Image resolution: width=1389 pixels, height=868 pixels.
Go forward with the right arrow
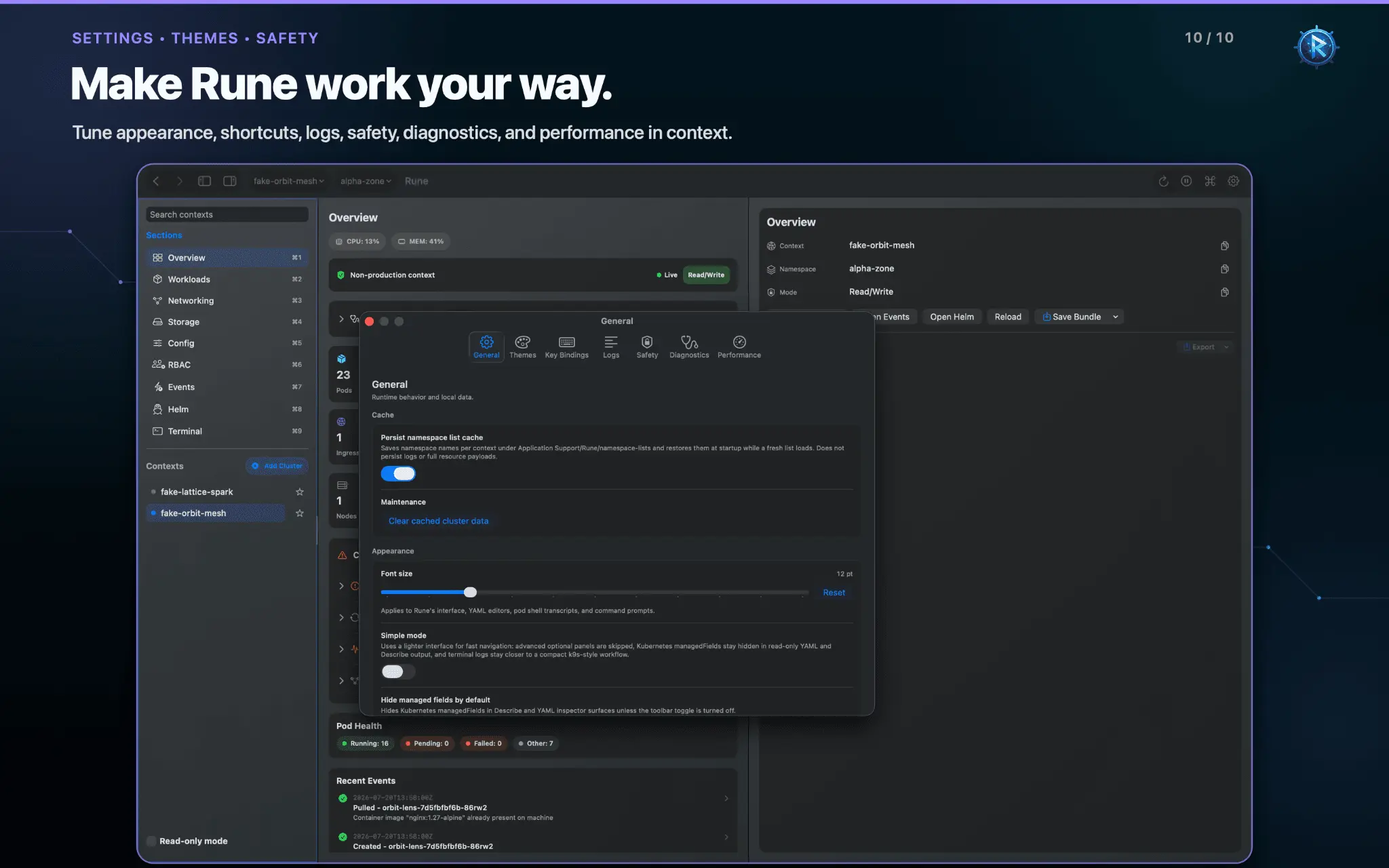pos(180,181)
